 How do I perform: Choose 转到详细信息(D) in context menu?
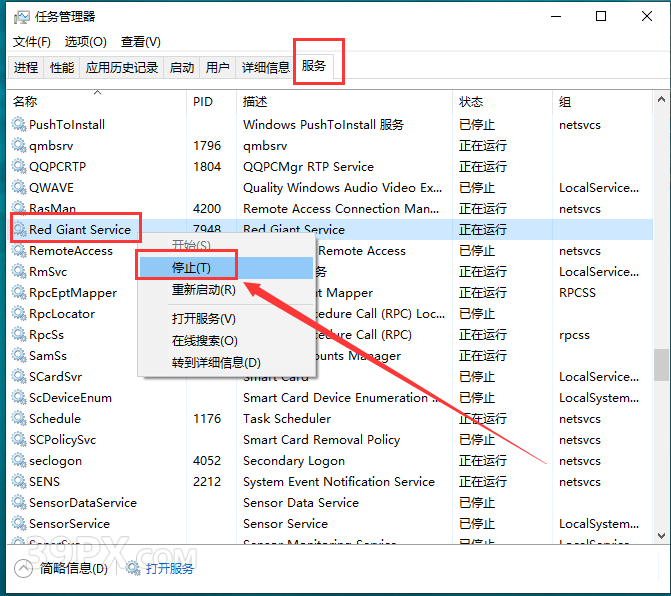(216, 363)
